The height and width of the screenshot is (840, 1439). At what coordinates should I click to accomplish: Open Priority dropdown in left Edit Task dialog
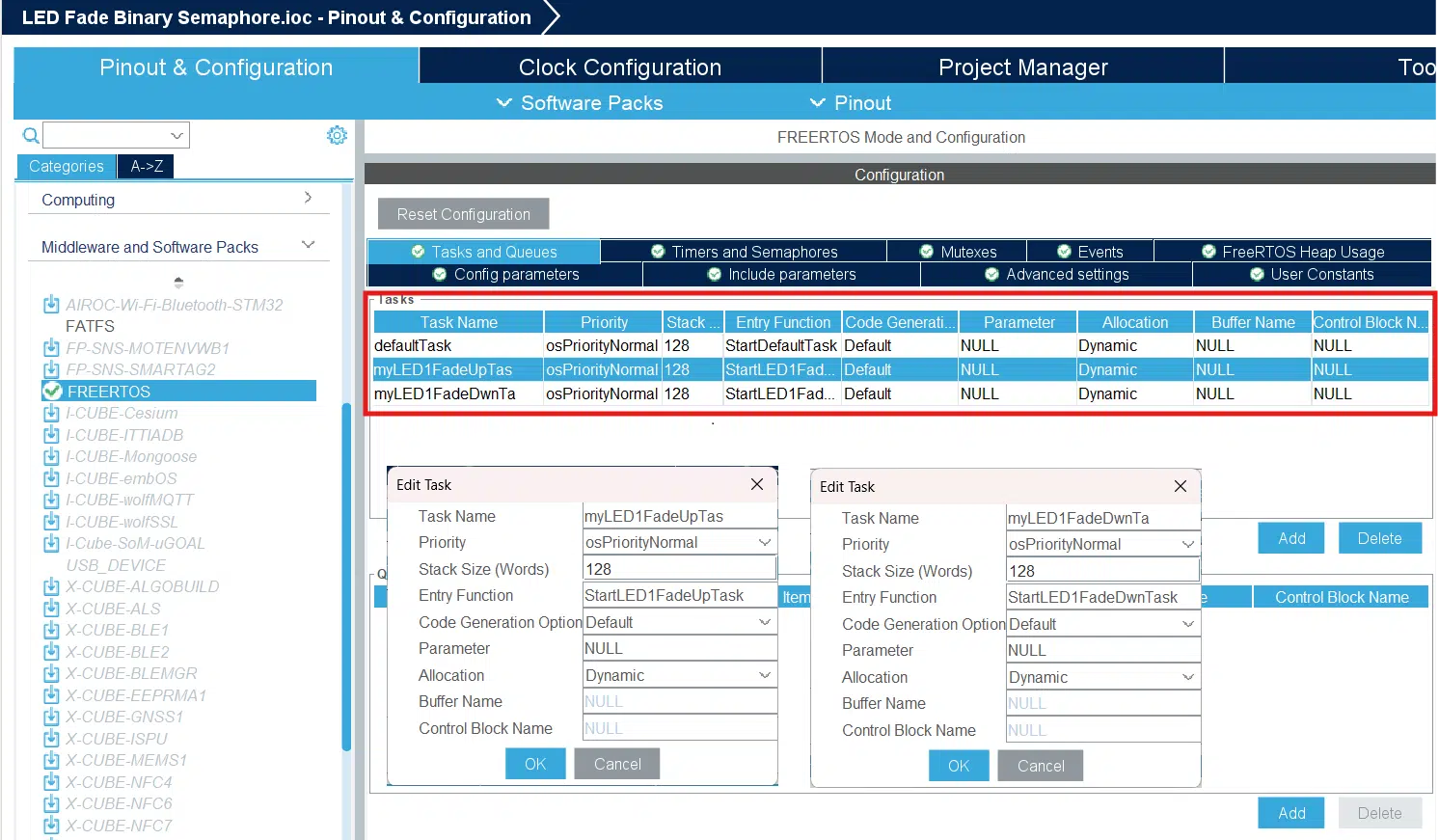pos(680,542)
